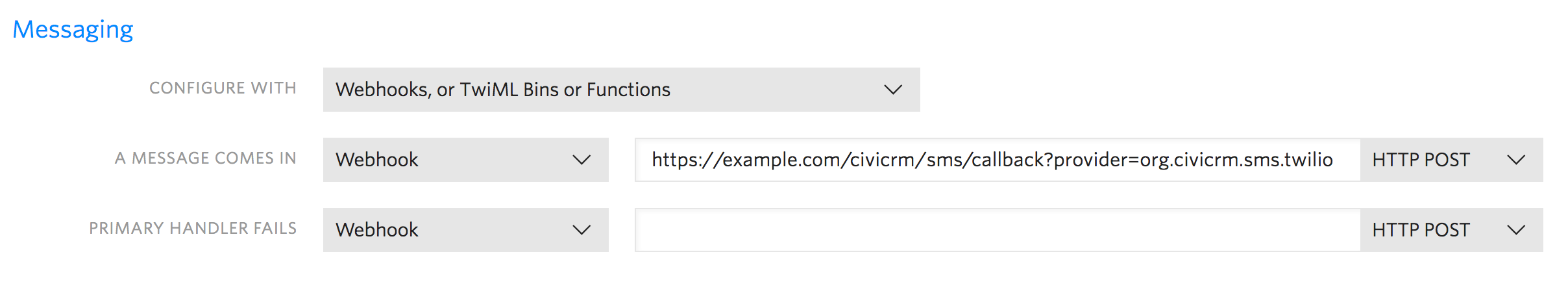This screenshot has height=291, width=1568.
Task: Click the CONFIGURE WITH label
Action: 223,88
